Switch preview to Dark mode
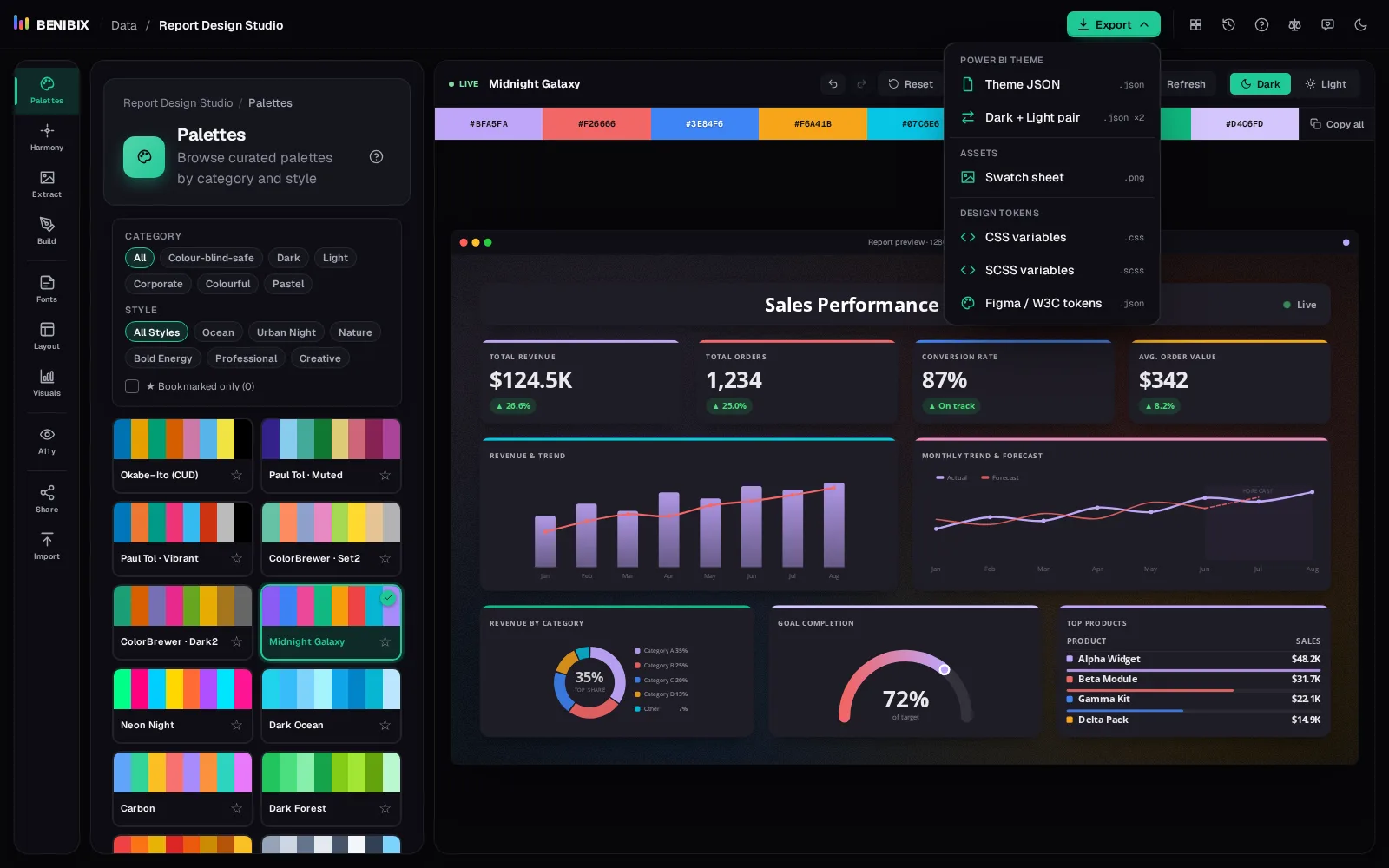The height and width of the screenshot is (868, 1389). (x=1261, y=84)
